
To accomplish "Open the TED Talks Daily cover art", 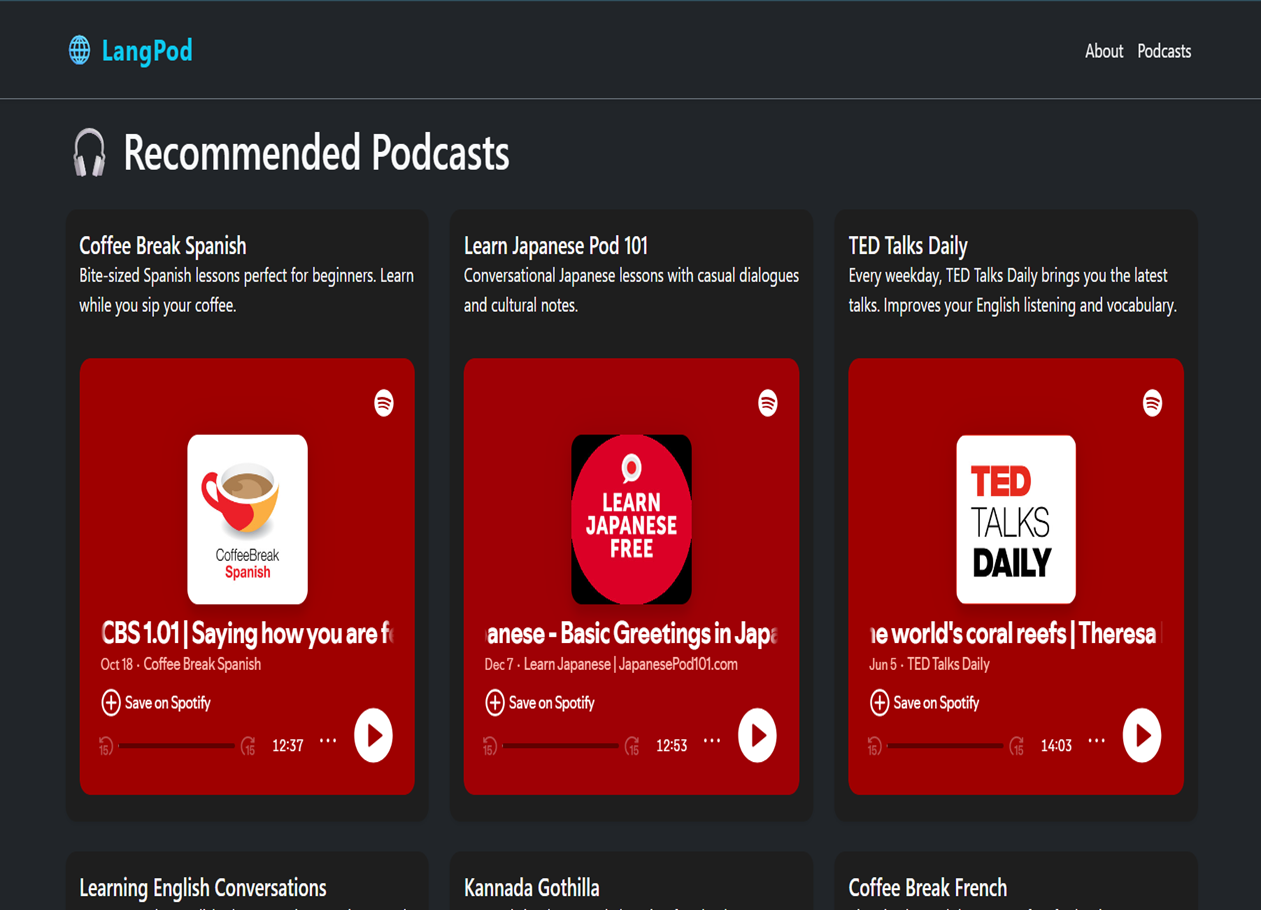I will pos(1016,519).
